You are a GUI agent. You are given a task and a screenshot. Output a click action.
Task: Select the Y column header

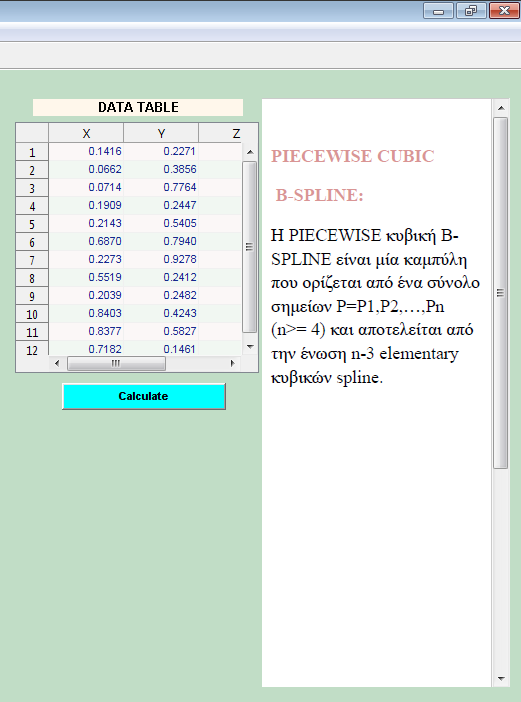pyautogui.click(x=161, y=133)
